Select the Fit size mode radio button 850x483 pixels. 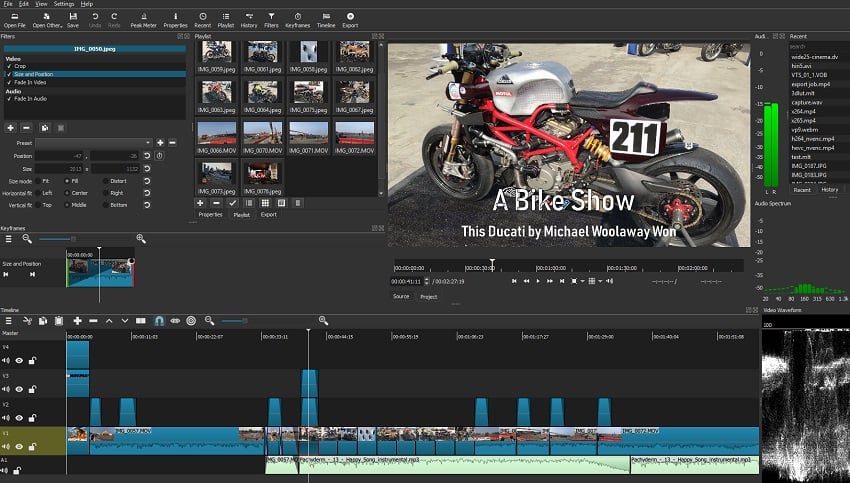(37, 180)
